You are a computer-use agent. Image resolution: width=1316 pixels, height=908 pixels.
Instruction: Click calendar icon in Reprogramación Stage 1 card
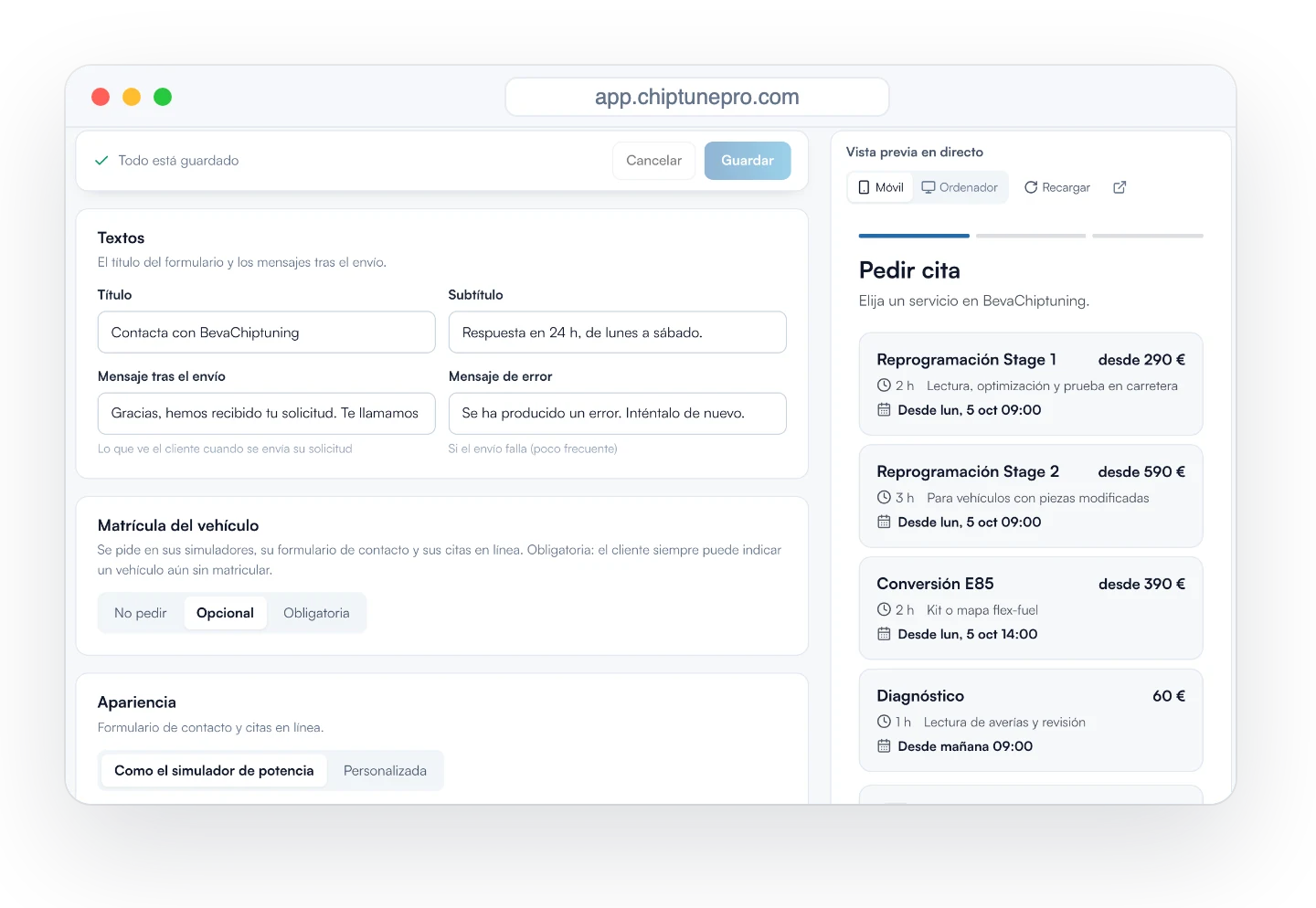(x=884, y=410)
